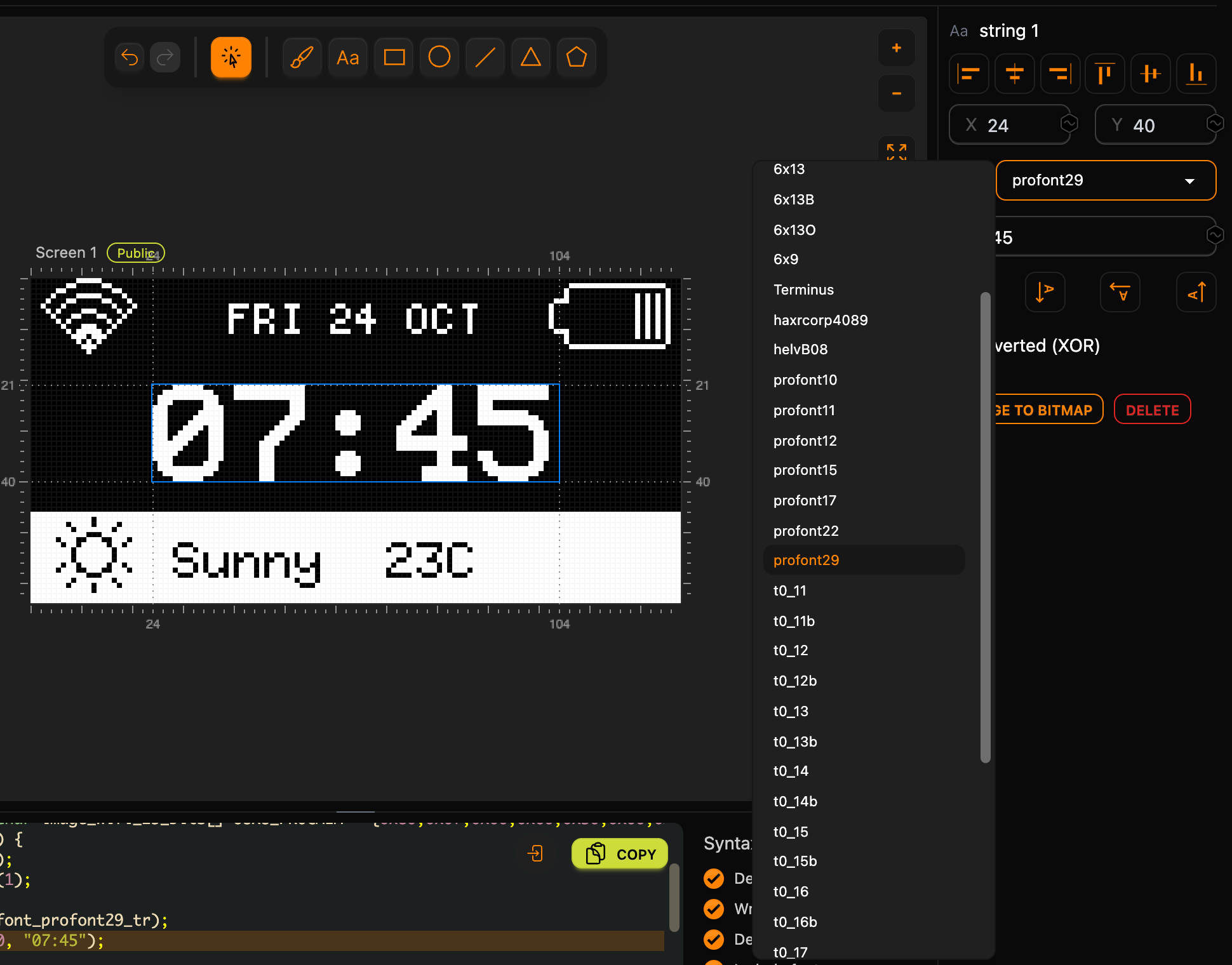Zoom out with the minus button
Viewport: 1232px width, 965px height.
[897, 93]
